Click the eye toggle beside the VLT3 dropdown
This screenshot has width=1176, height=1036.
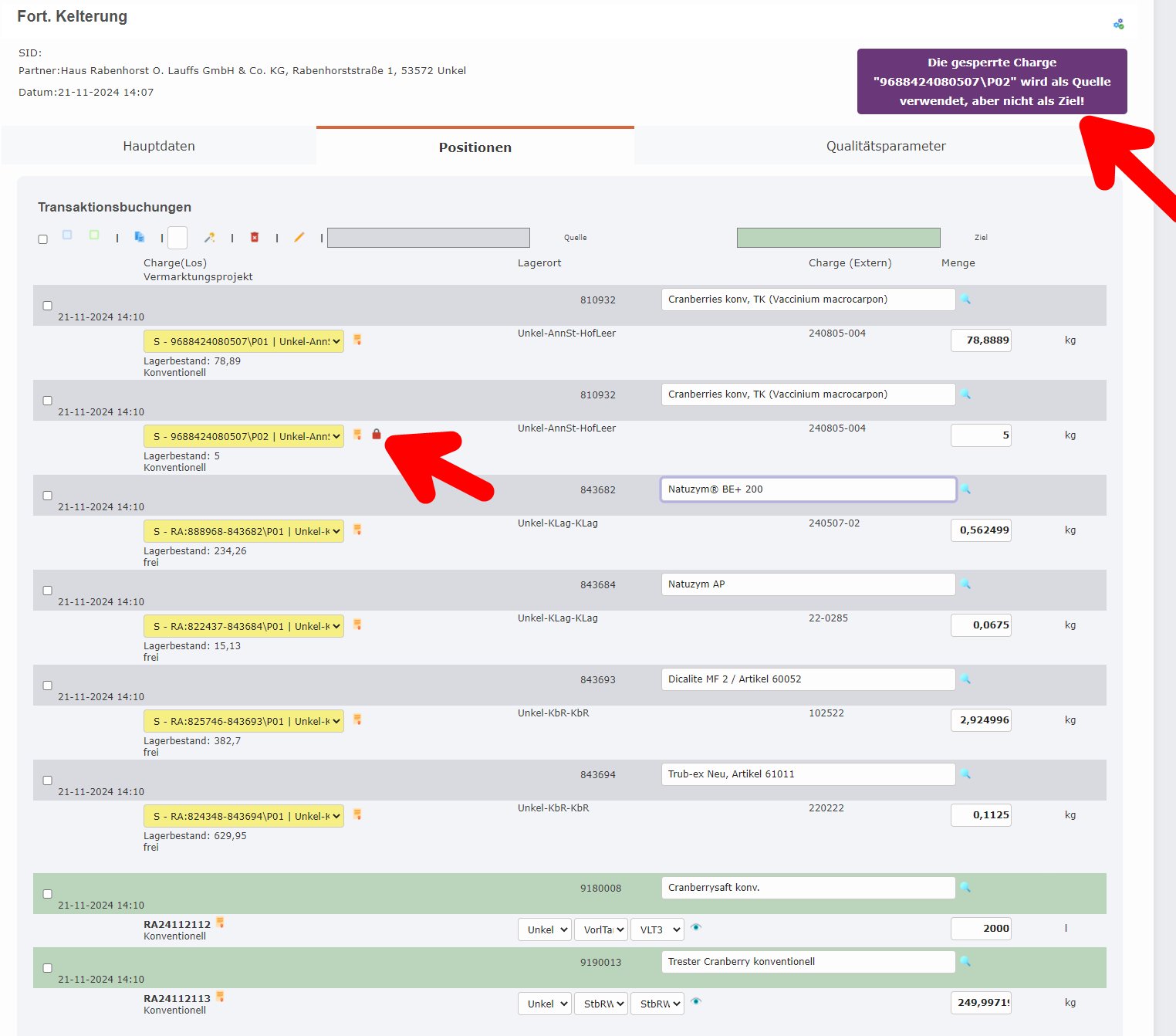tap(696, 928)
